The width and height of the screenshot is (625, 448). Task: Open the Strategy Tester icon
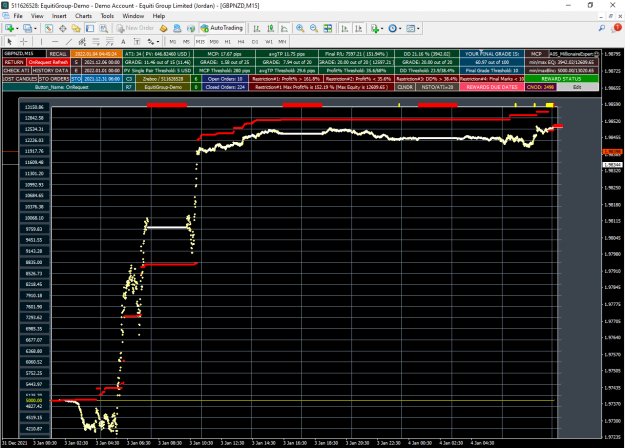[104, 28]
